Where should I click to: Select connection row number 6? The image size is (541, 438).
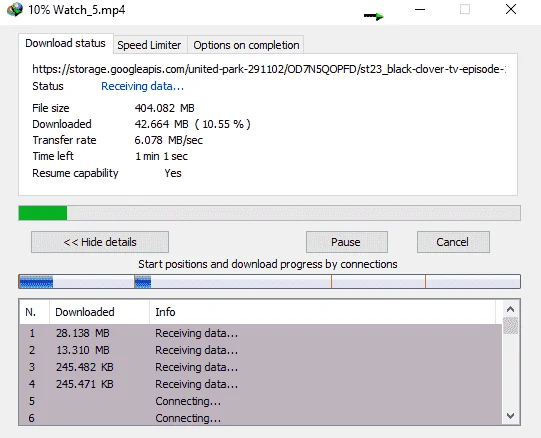tap(260, 418)
